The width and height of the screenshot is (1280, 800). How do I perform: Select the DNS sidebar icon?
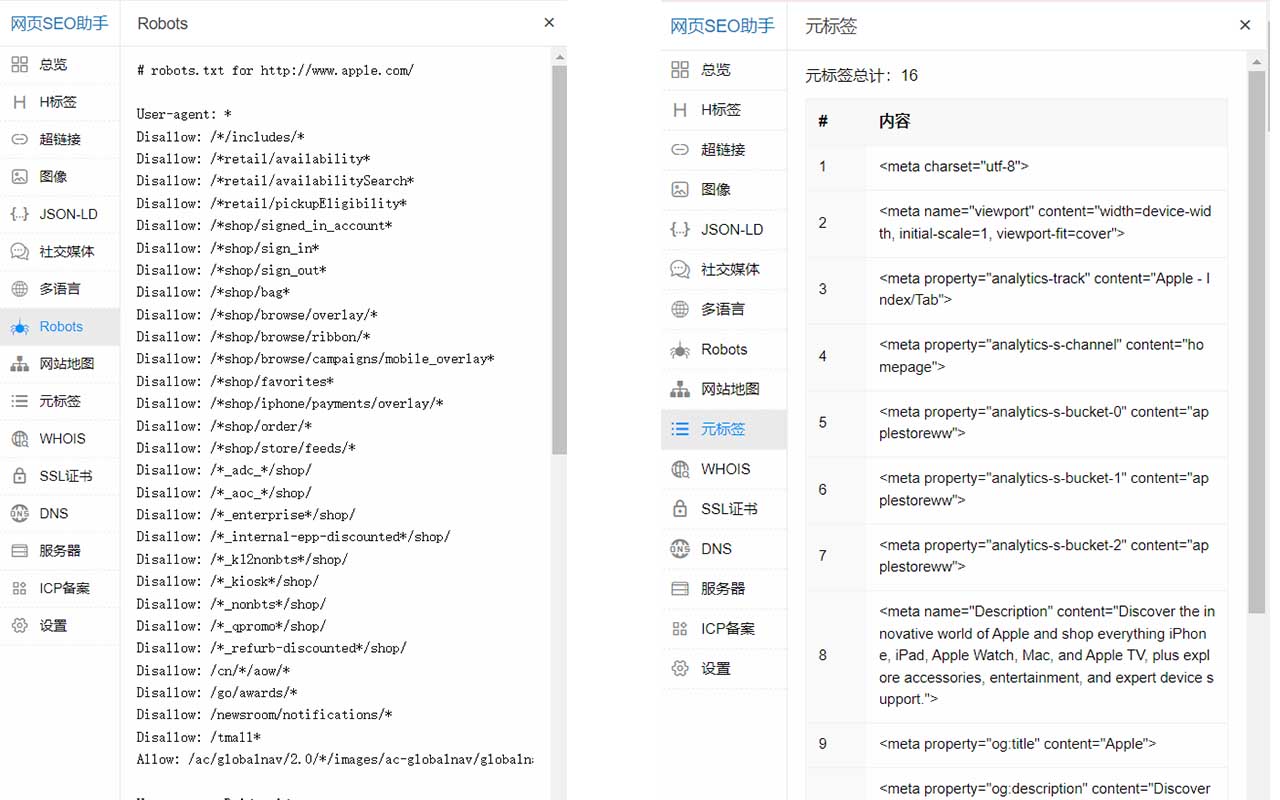pyautogui.click(x=60, y=513)
